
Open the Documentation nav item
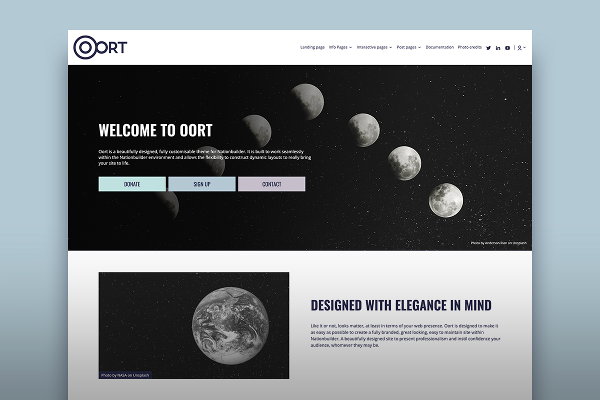click(440, 47)
